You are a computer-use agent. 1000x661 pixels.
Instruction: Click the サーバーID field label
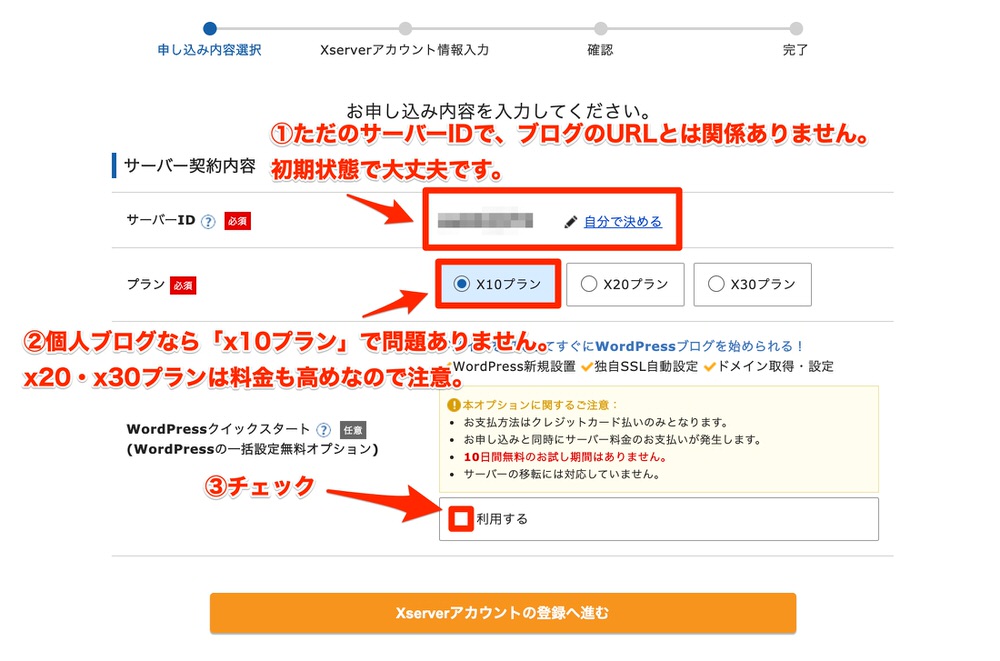(x=161, y=220)
